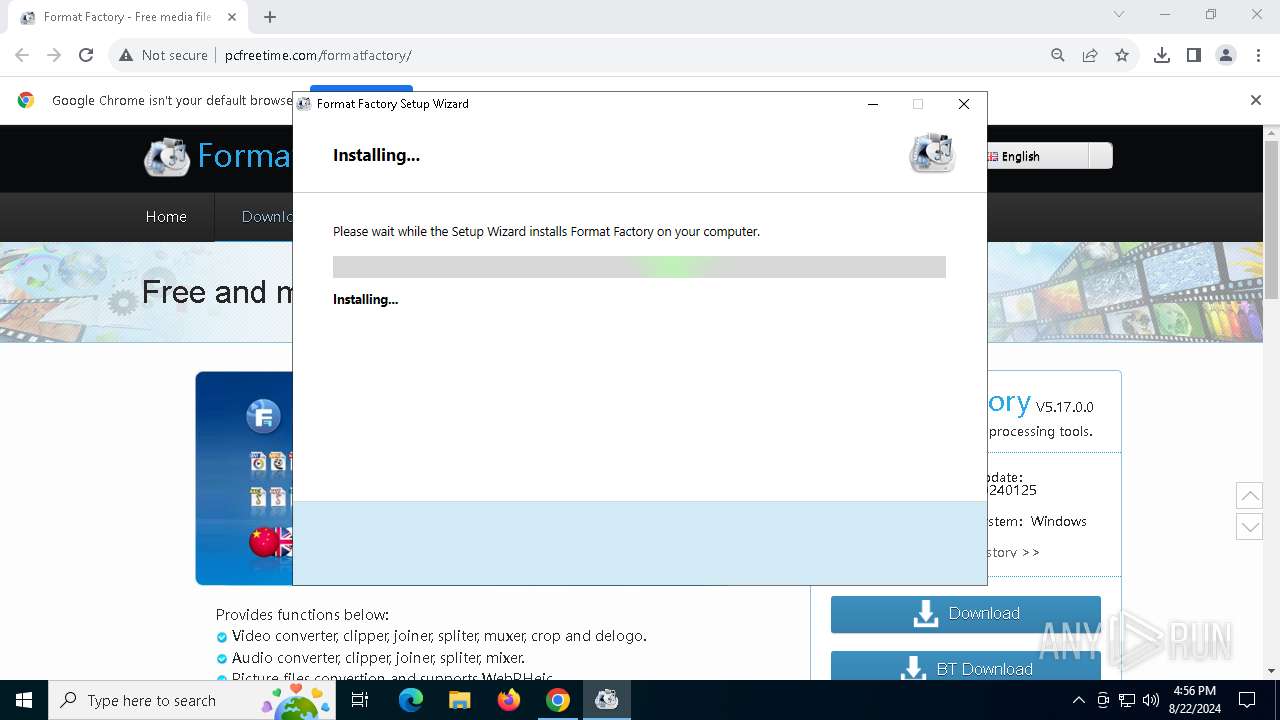Open File Explorer from taskbar
Screen dimensions: 1280x720
tap(459, 700)
